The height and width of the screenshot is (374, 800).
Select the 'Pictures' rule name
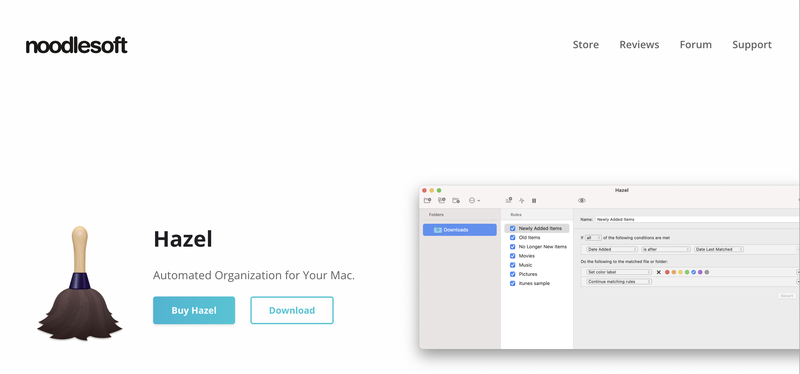(528, 275)
